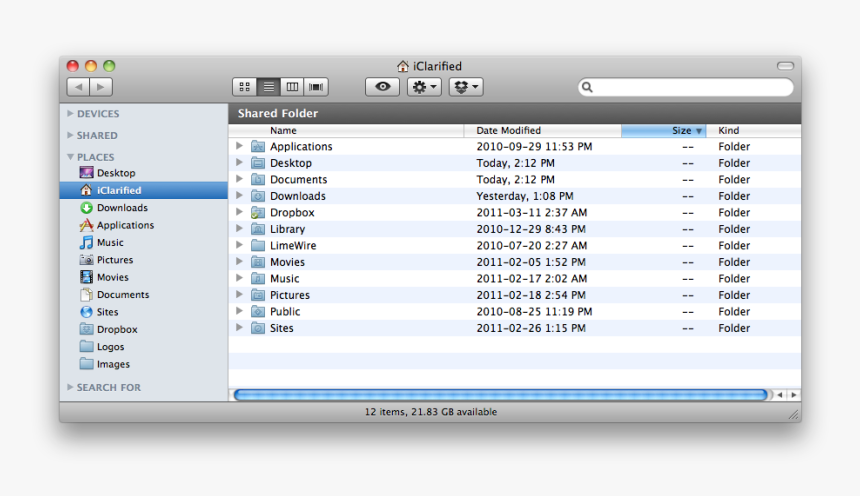Click the horizontal scrollbar thumb
860x496 pixels.
(x=500, y=394)
